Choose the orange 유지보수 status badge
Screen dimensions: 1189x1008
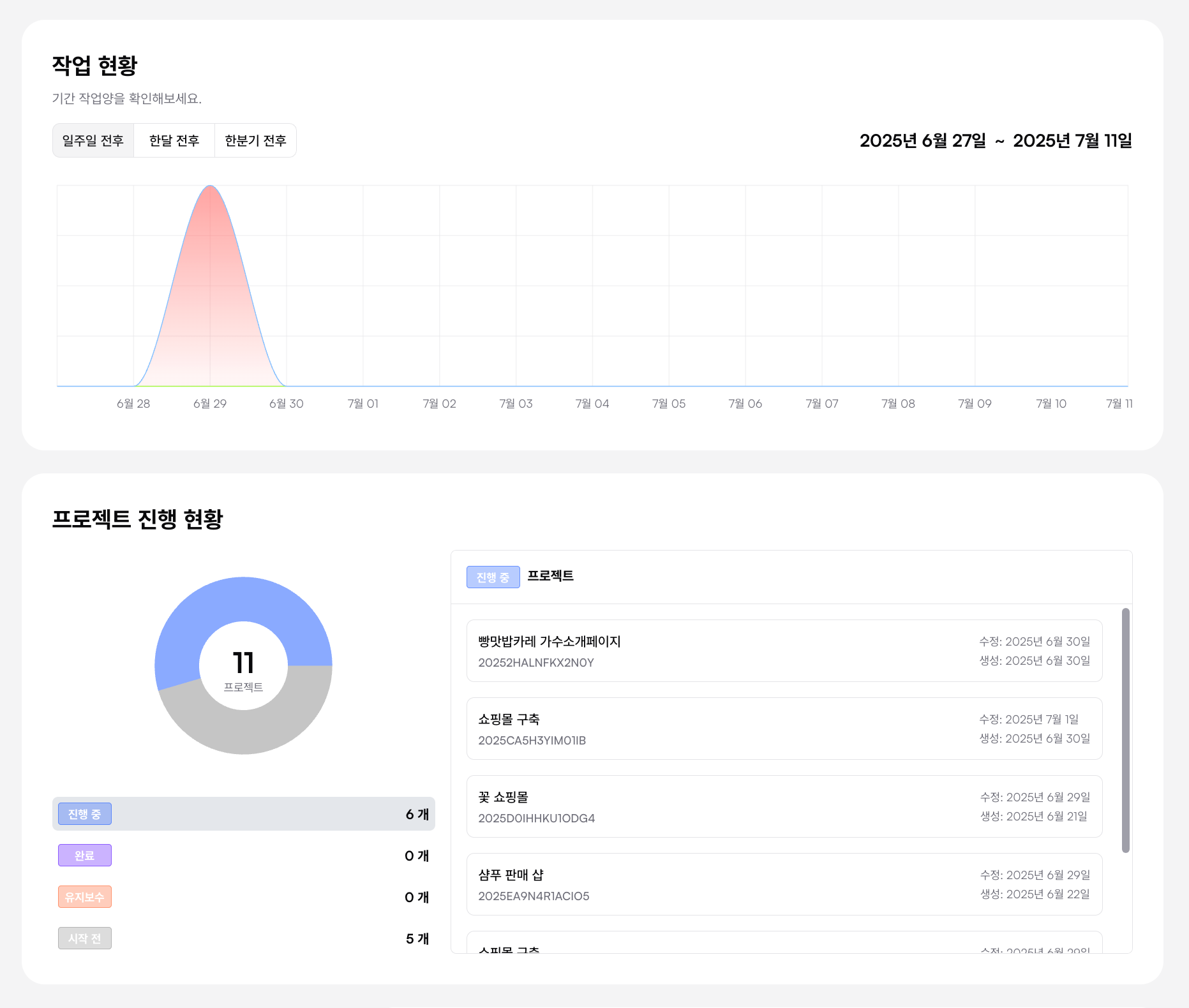(x=85, y=897)
